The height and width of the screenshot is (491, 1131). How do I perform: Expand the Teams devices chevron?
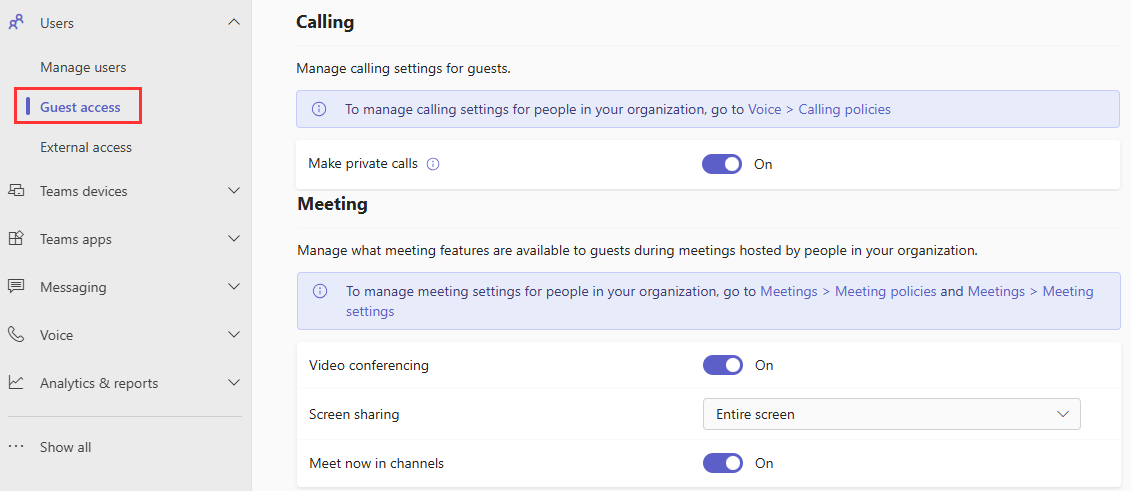click(234, 191)
